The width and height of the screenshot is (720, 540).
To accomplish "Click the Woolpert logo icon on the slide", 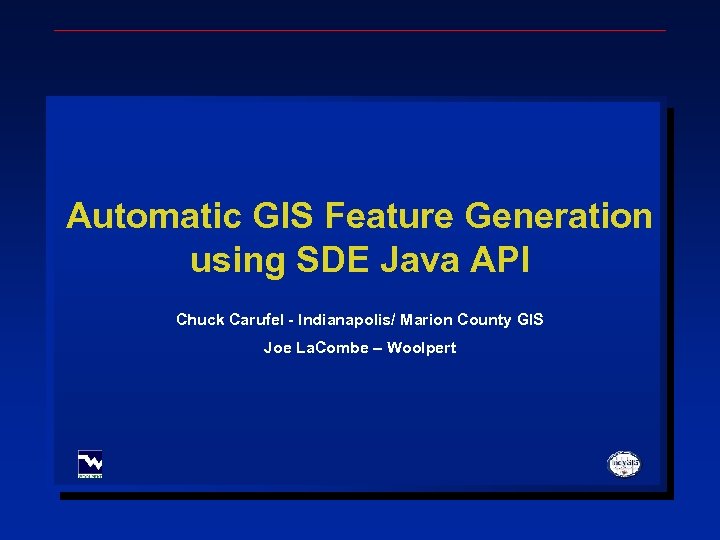I will click(90, 464).
